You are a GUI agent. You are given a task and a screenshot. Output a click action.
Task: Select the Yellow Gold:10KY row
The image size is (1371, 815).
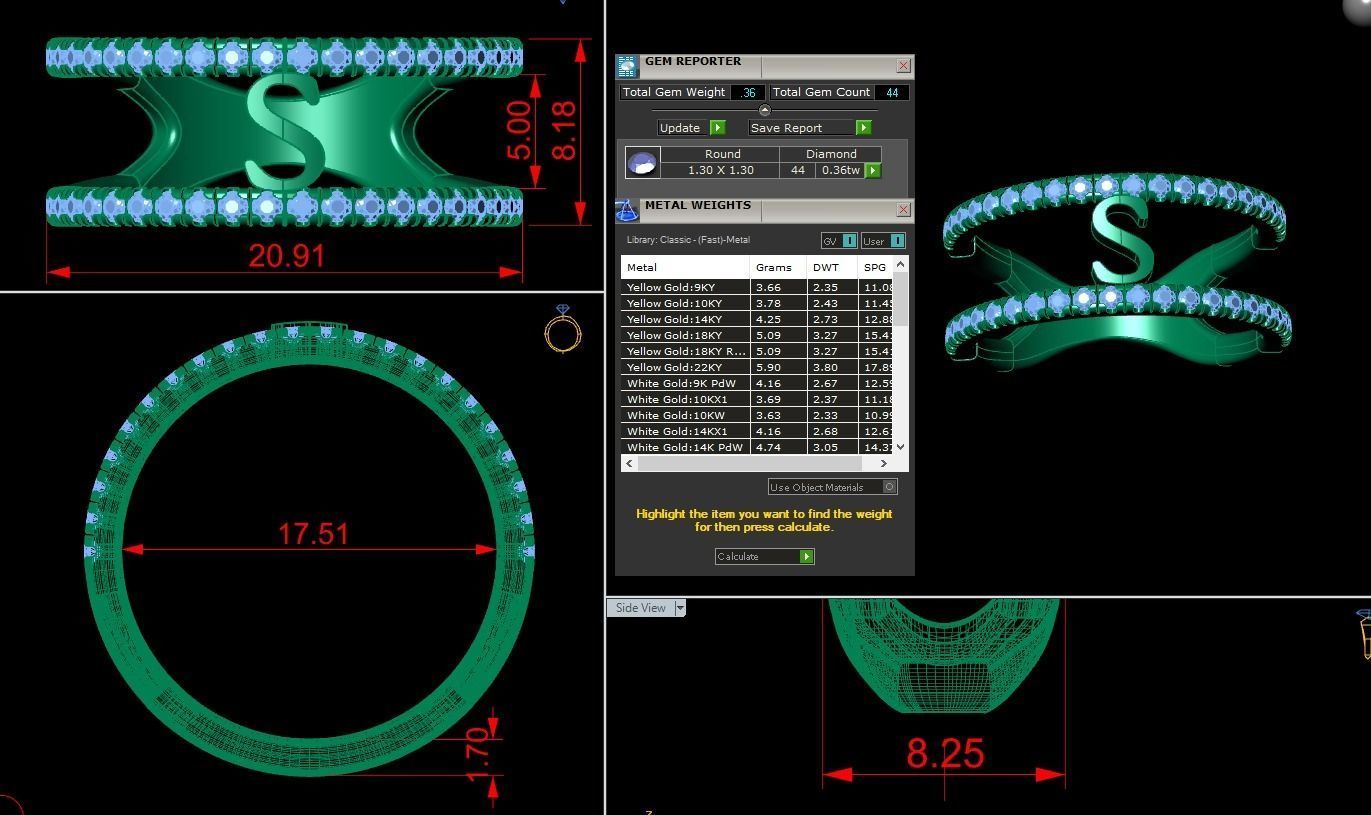point(757,303)
